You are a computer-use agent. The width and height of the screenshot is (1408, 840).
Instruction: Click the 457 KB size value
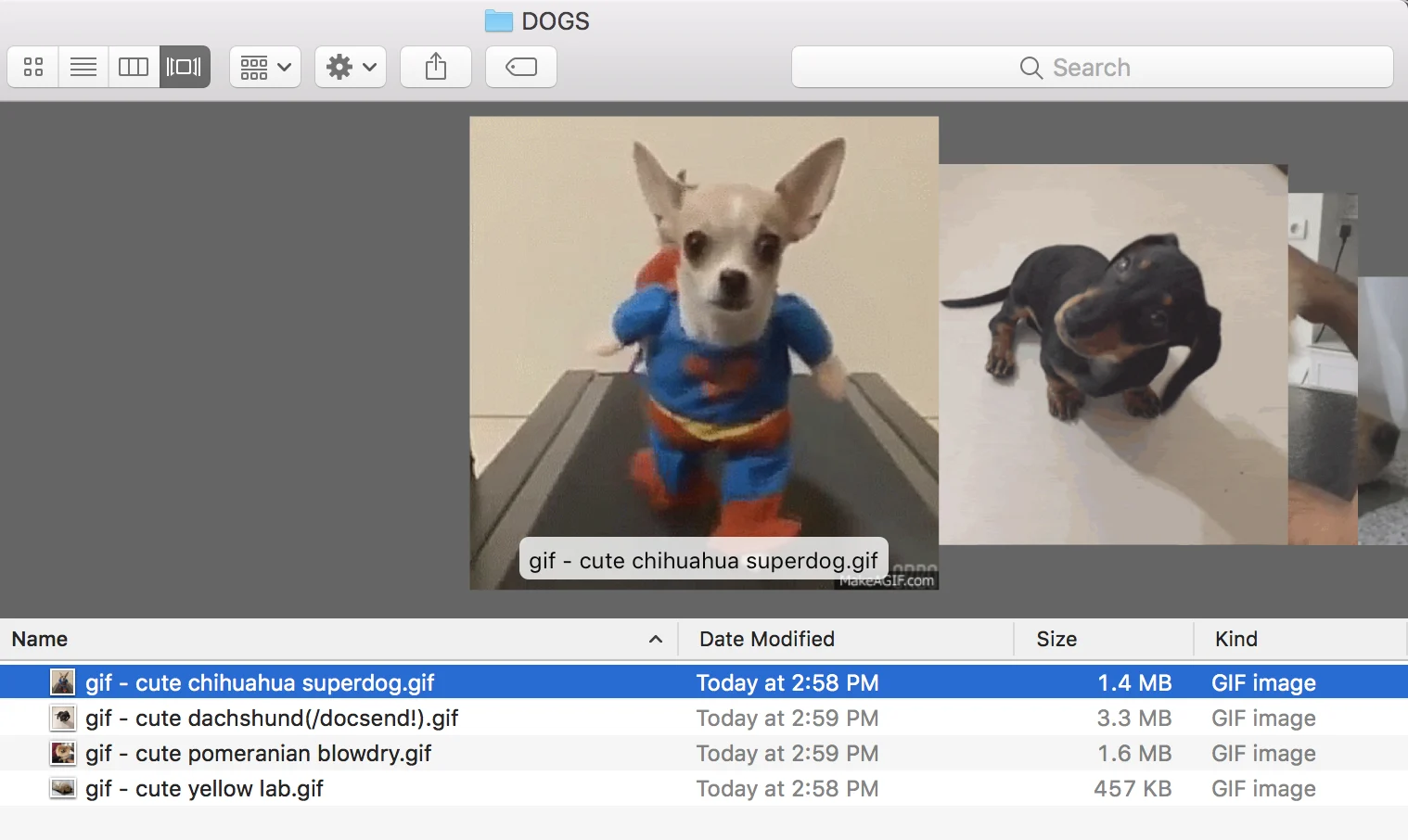[x=1133, y=788]
